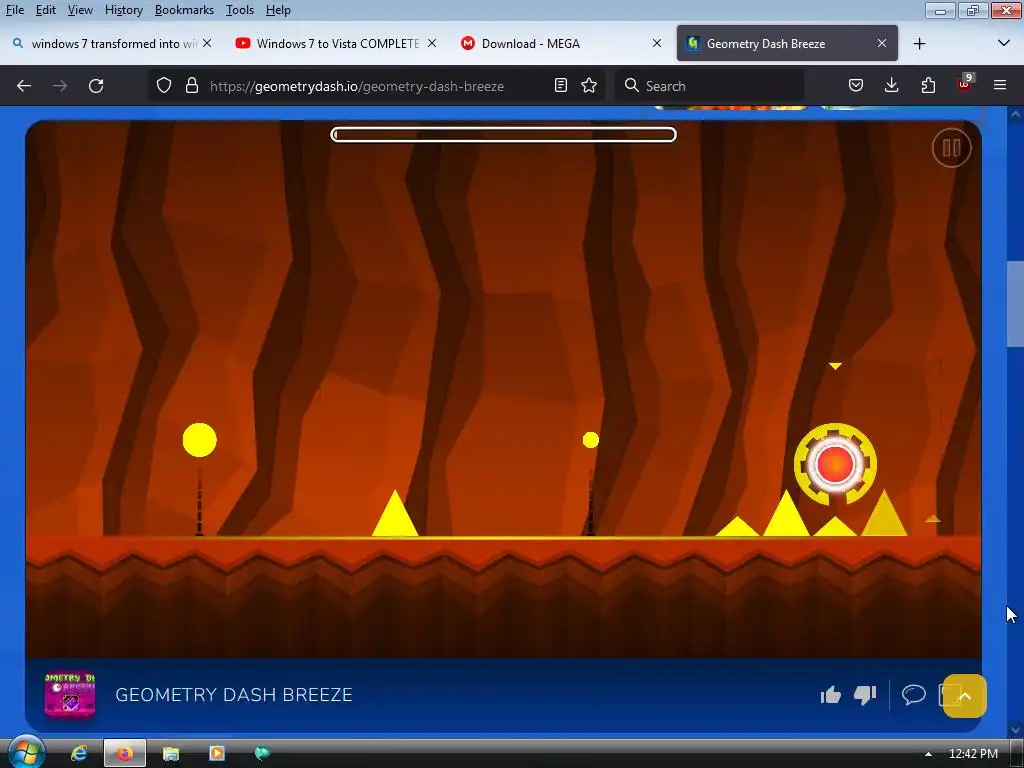Close the Geometry Dash Breeze tab

(x=882, y=43)
